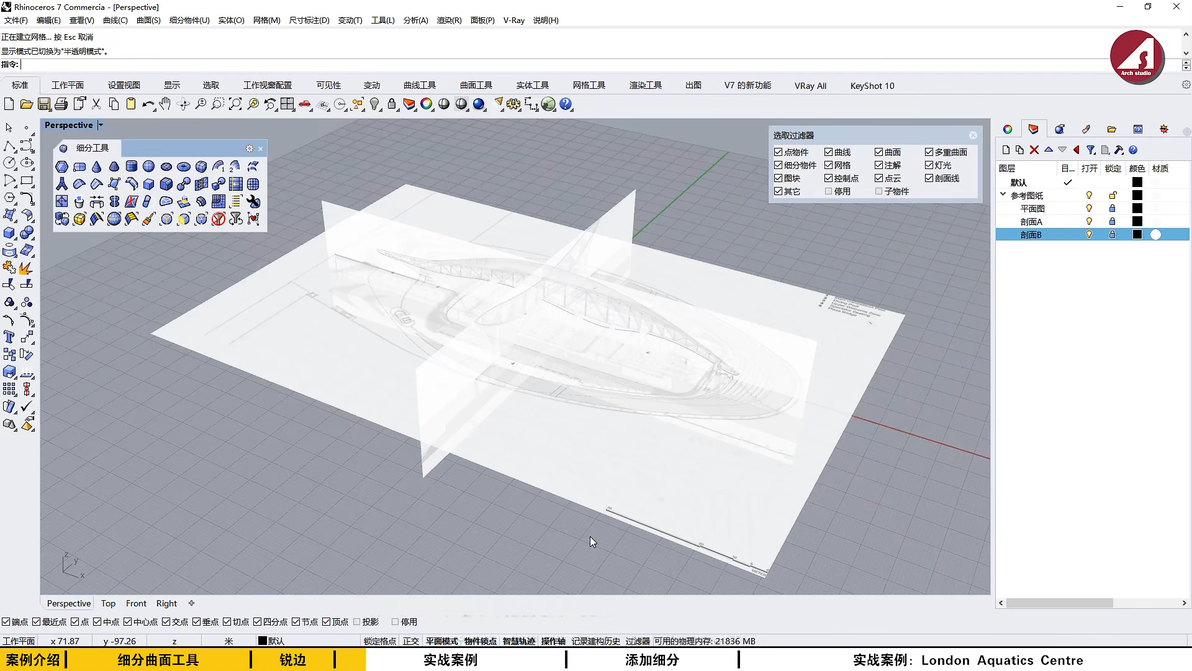The width and height of the screenshot is (1192, 671).
Task: Collapse the 参考图纸 layer group
Action: pos(1003,196)
